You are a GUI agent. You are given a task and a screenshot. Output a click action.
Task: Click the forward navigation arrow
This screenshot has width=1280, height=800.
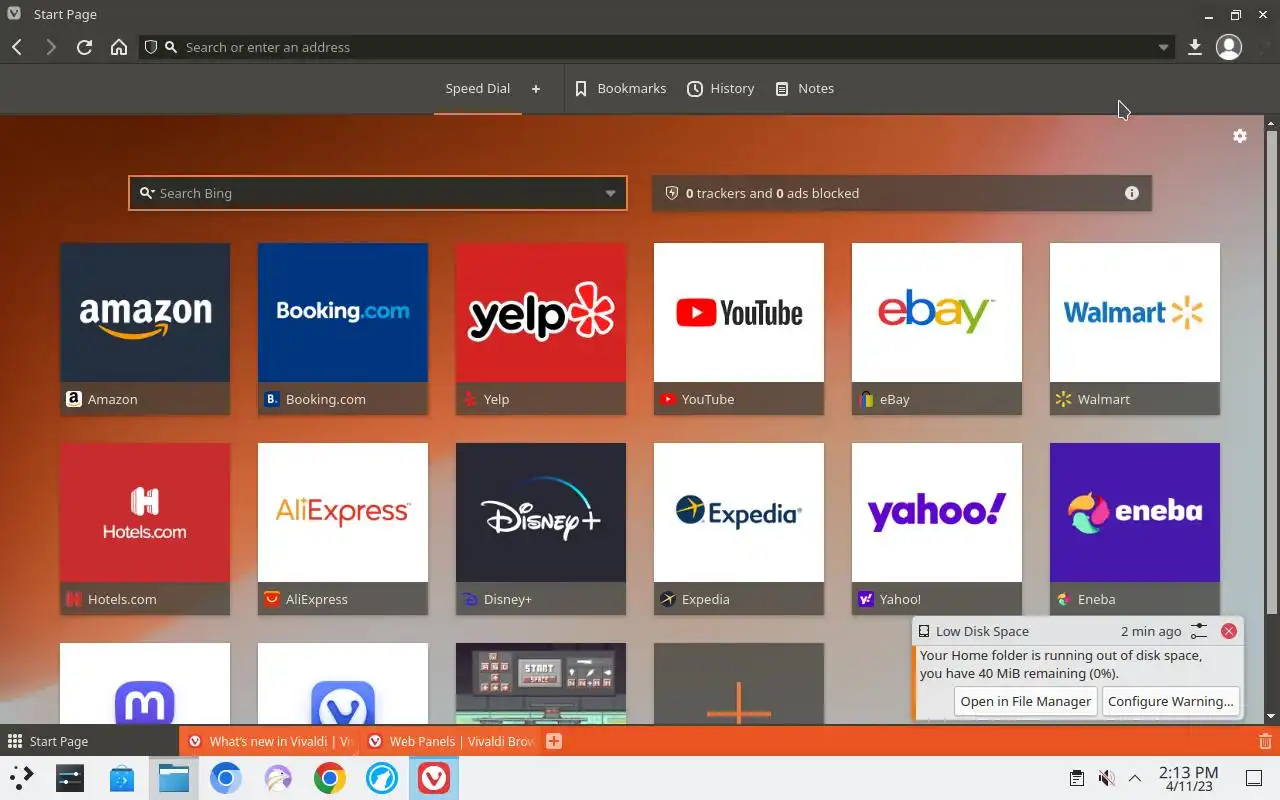tap(51, 47)
